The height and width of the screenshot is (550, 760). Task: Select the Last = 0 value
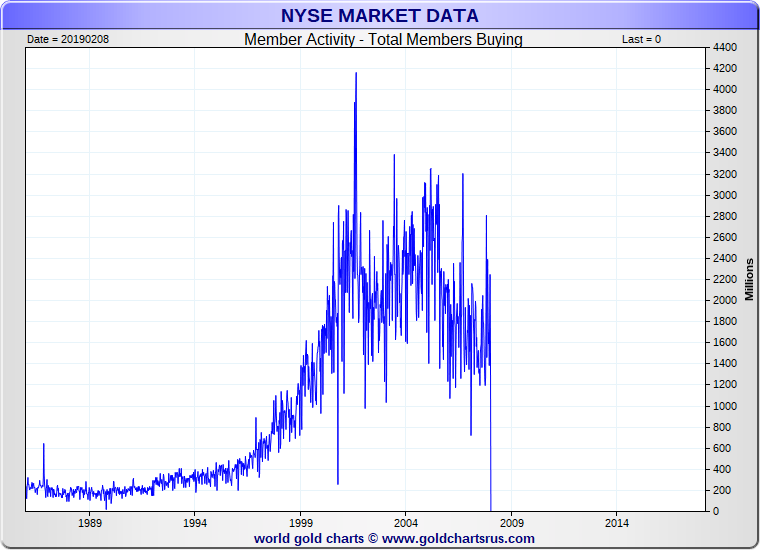tap(641, 39)
